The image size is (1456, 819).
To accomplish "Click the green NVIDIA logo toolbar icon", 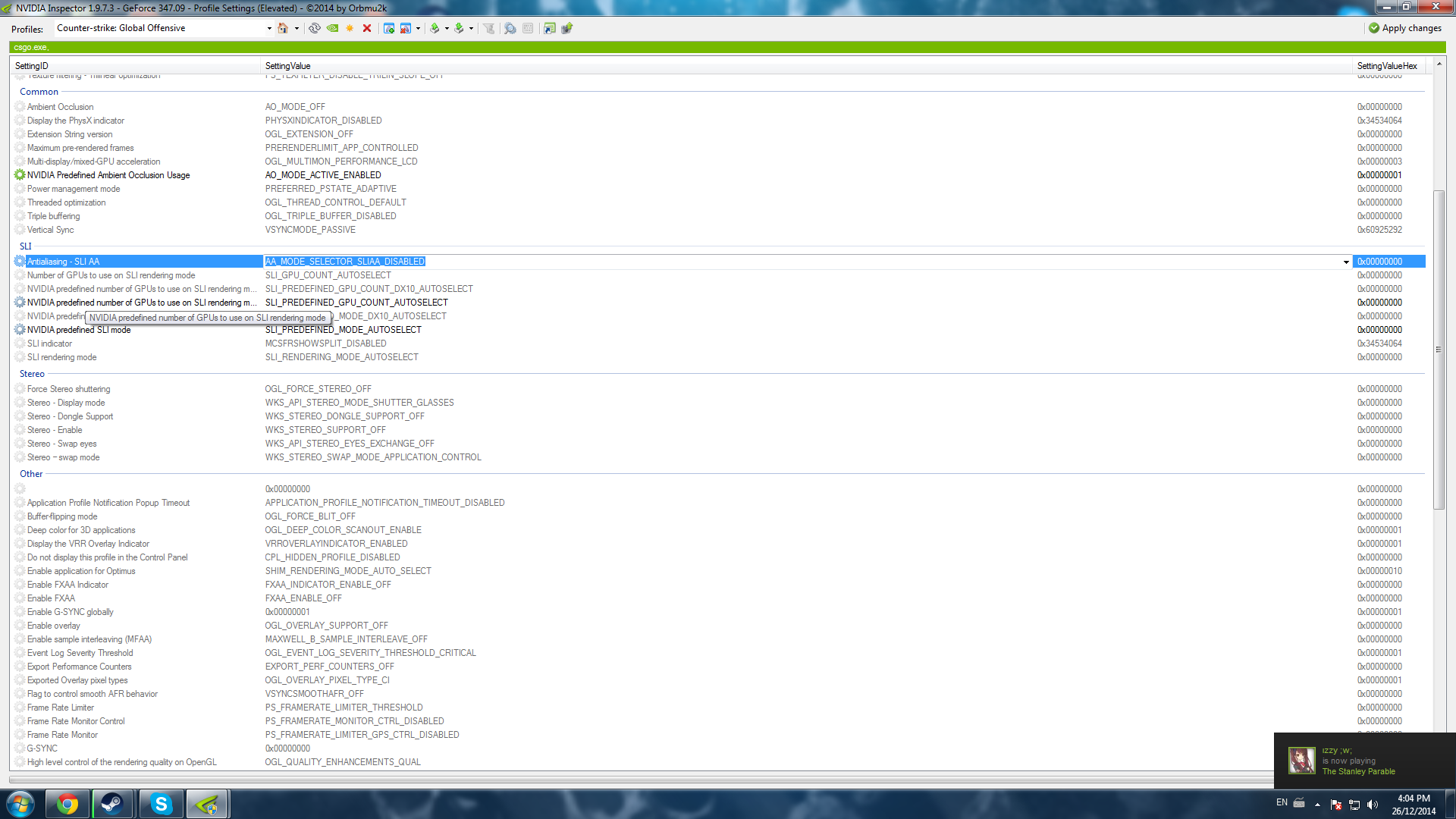I will 332,28.
